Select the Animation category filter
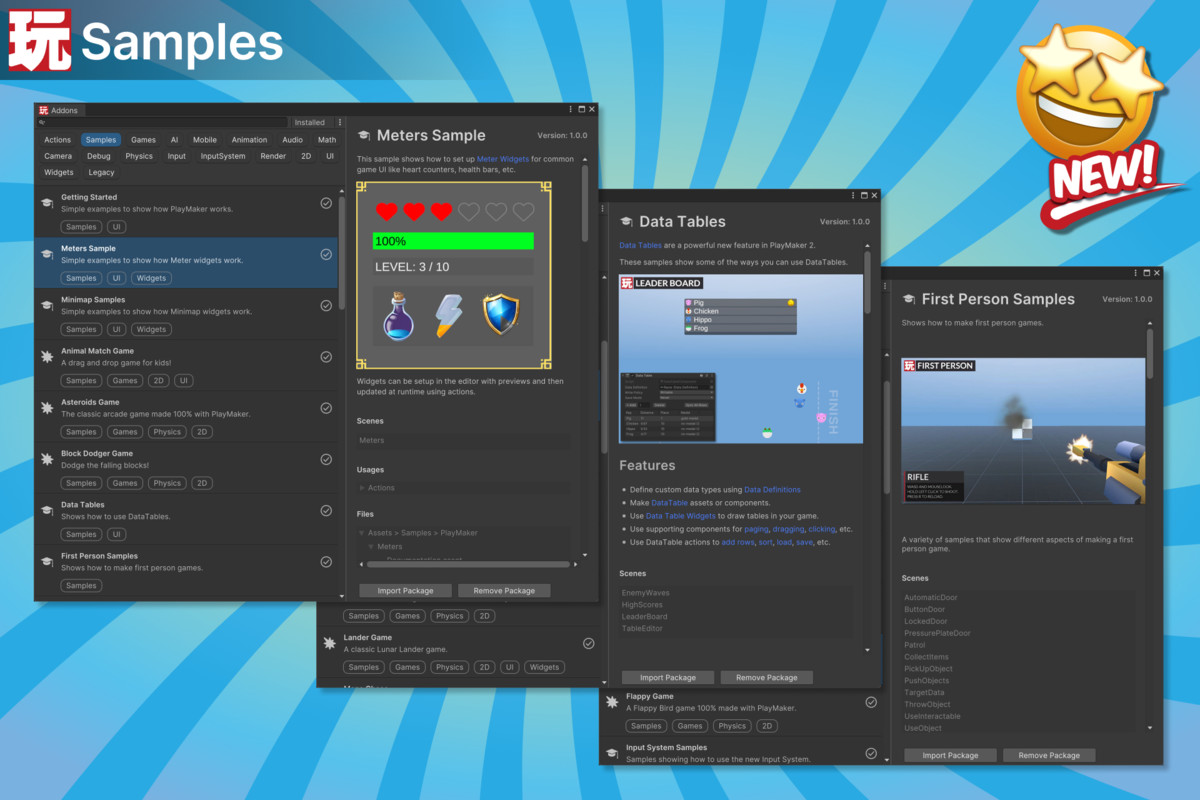This screenshot has height=800, width=1200. pyautogui.click(x=249, y=140)
